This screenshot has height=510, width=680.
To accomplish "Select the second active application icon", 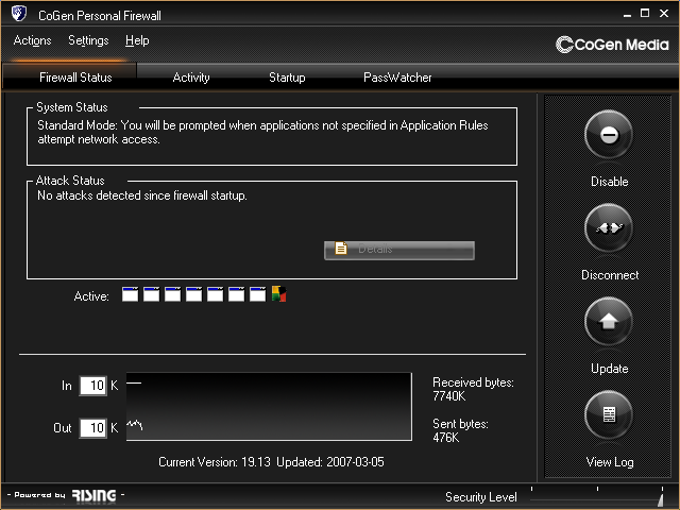I will (x=151, y=294).
